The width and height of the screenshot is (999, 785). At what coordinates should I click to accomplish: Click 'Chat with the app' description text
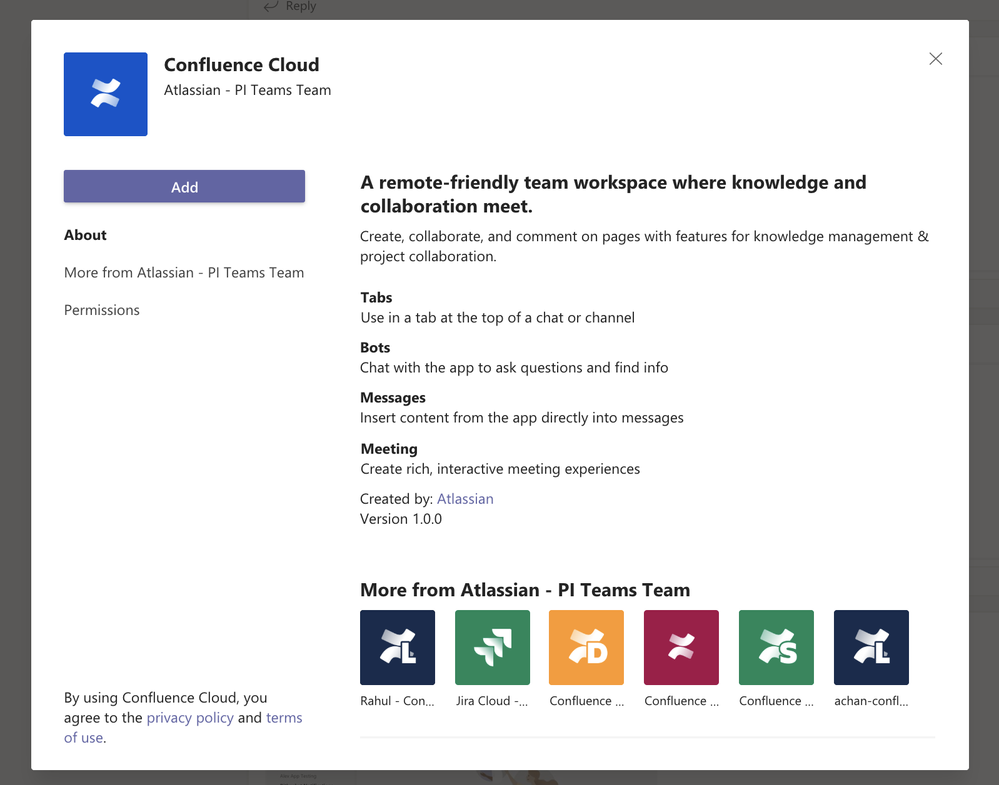[x=514, y=368]
